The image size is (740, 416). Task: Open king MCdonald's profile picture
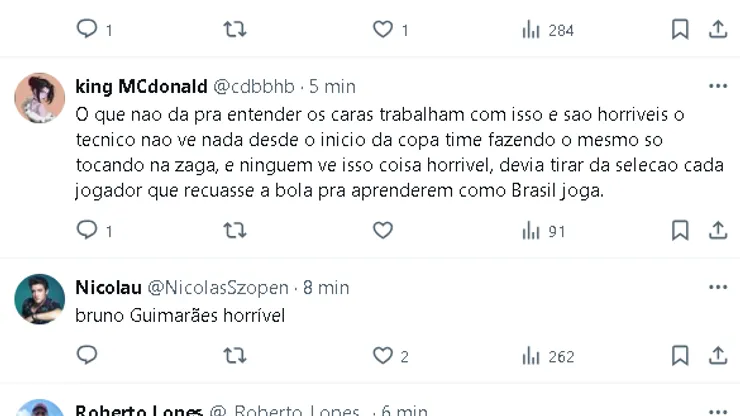pos(40,97)
